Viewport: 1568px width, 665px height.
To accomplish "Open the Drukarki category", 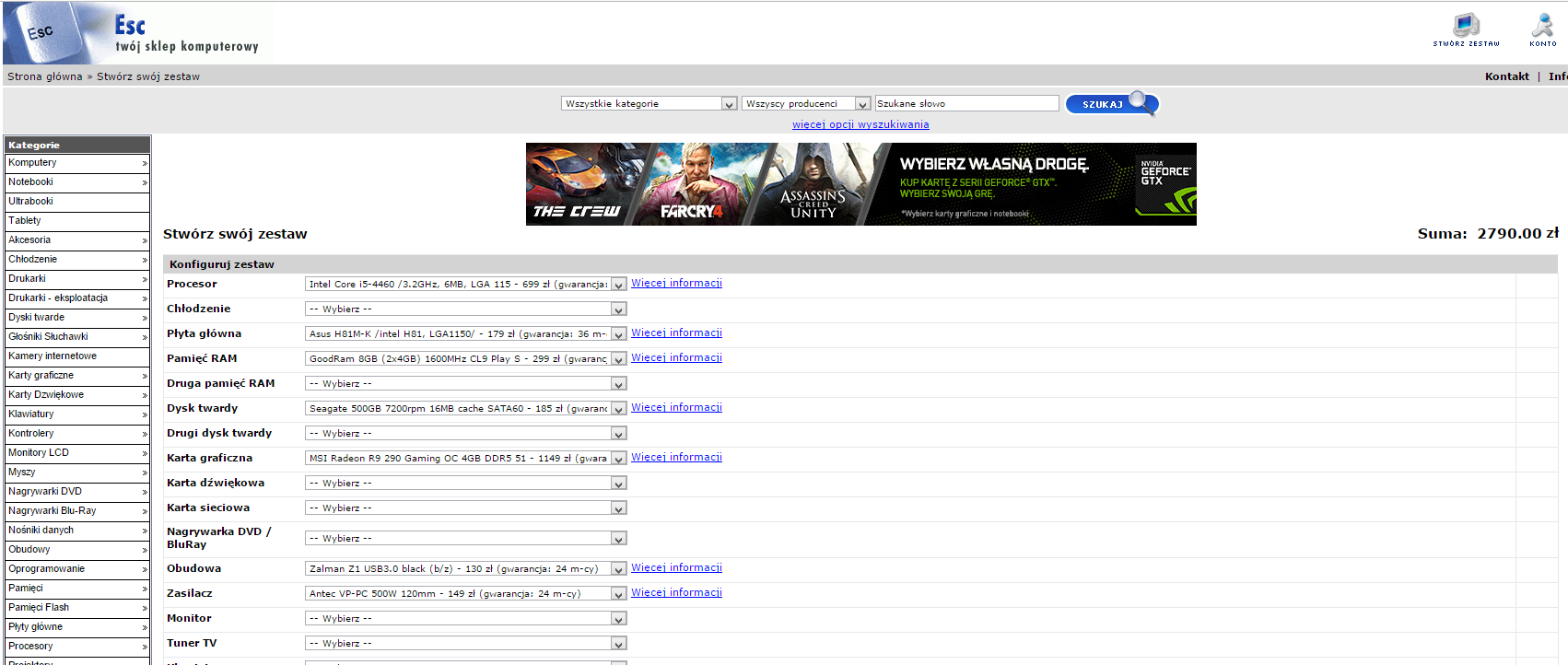I will 77,279.
